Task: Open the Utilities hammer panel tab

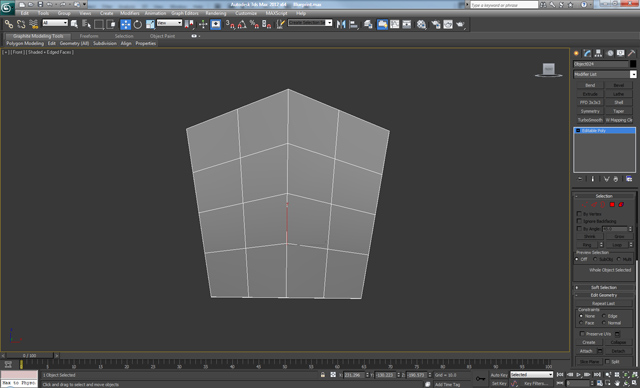Action: [x=631, y=53]
